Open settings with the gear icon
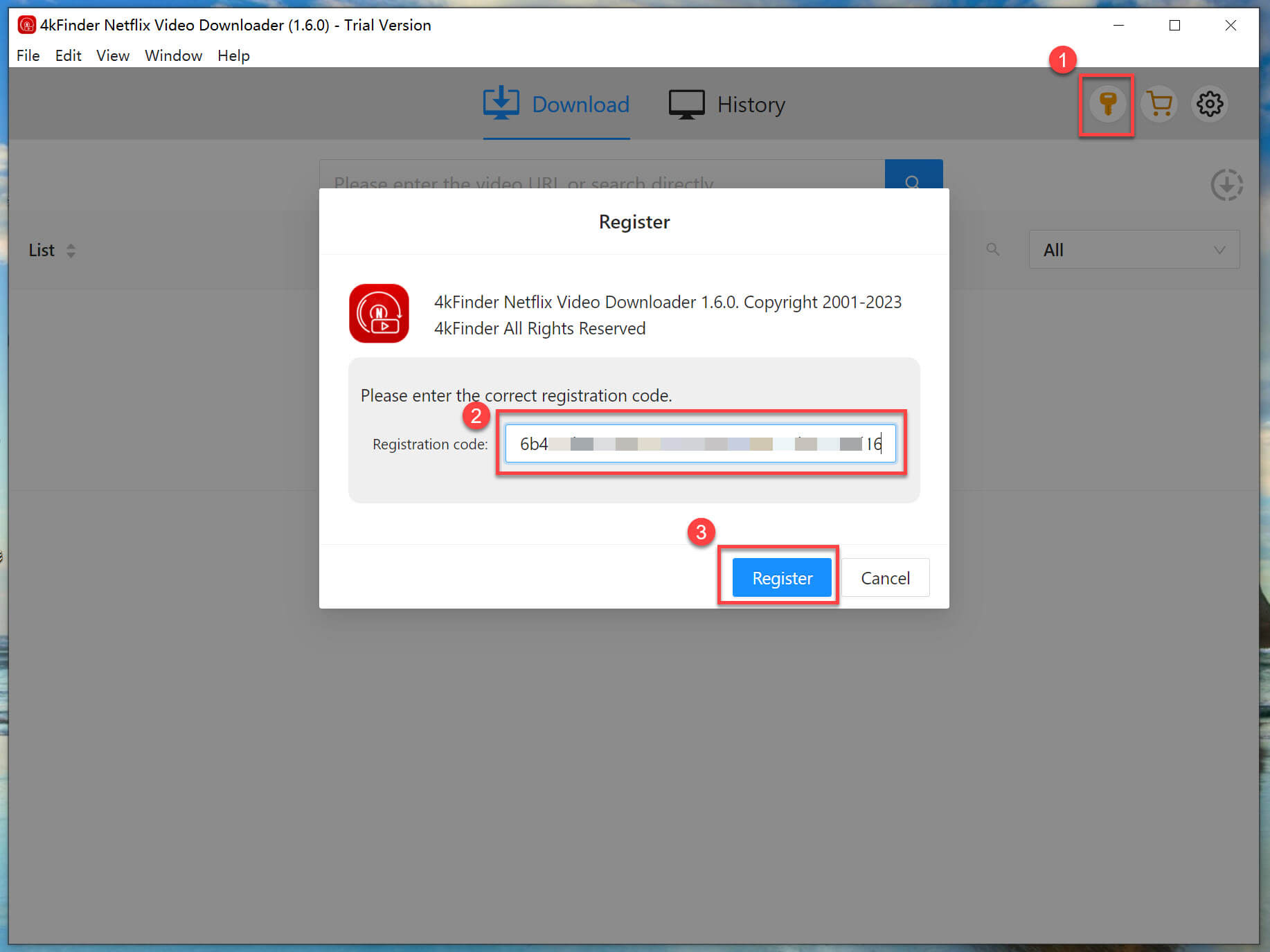This screenshot has height=952, width=1270. (1209, 105)
